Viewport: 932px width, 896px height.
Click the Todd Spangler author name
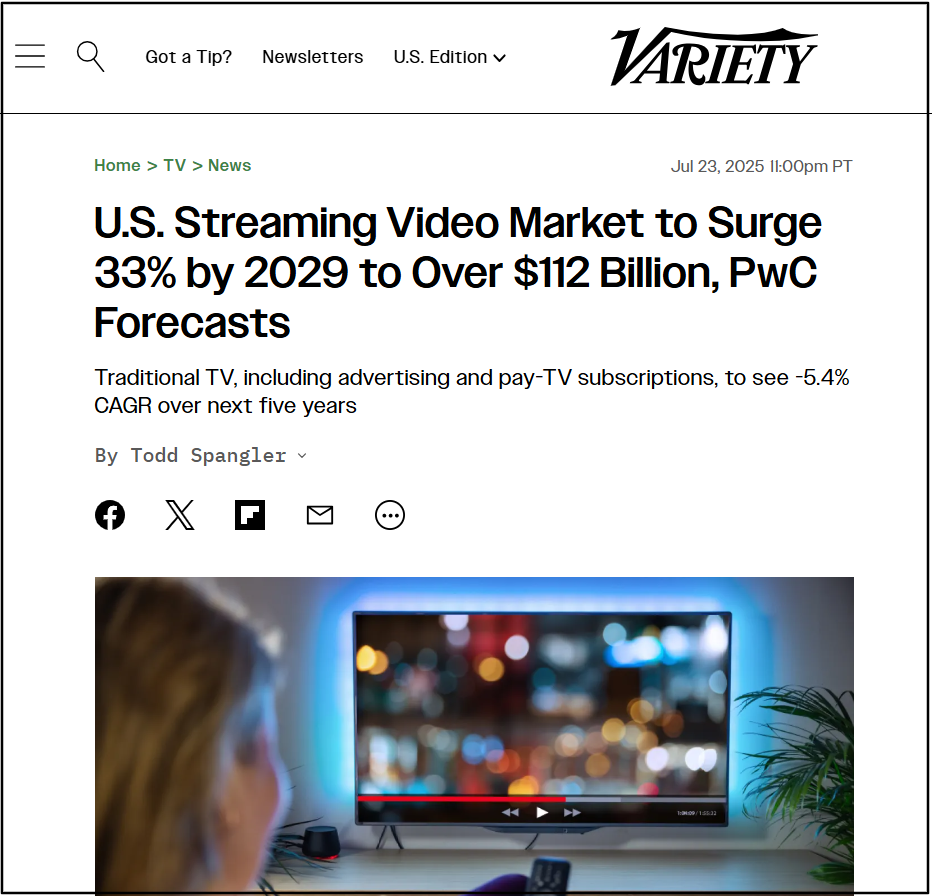pos(209,455)
